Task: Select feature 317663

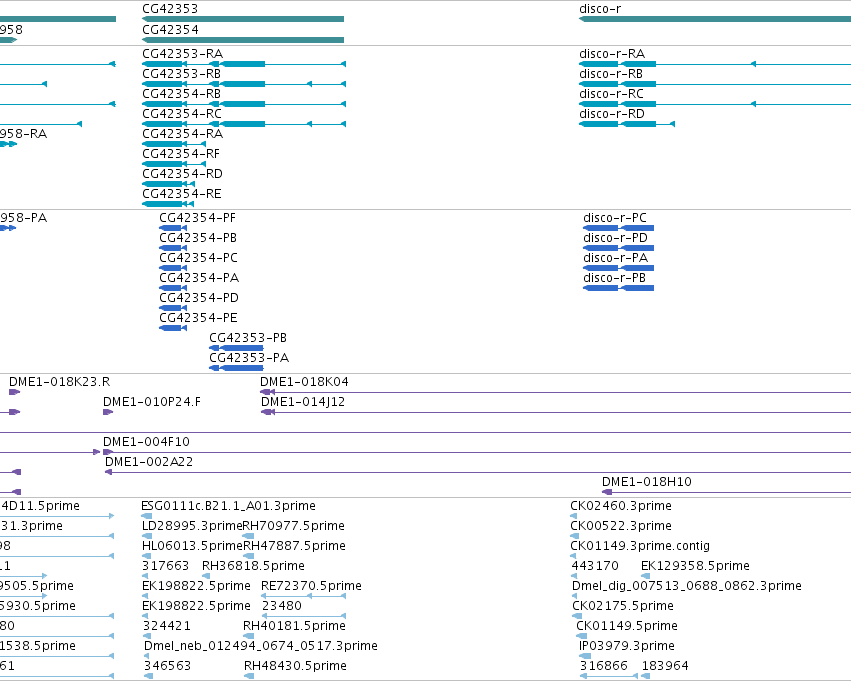Action: pyautogui.click(x=166, y=567)
